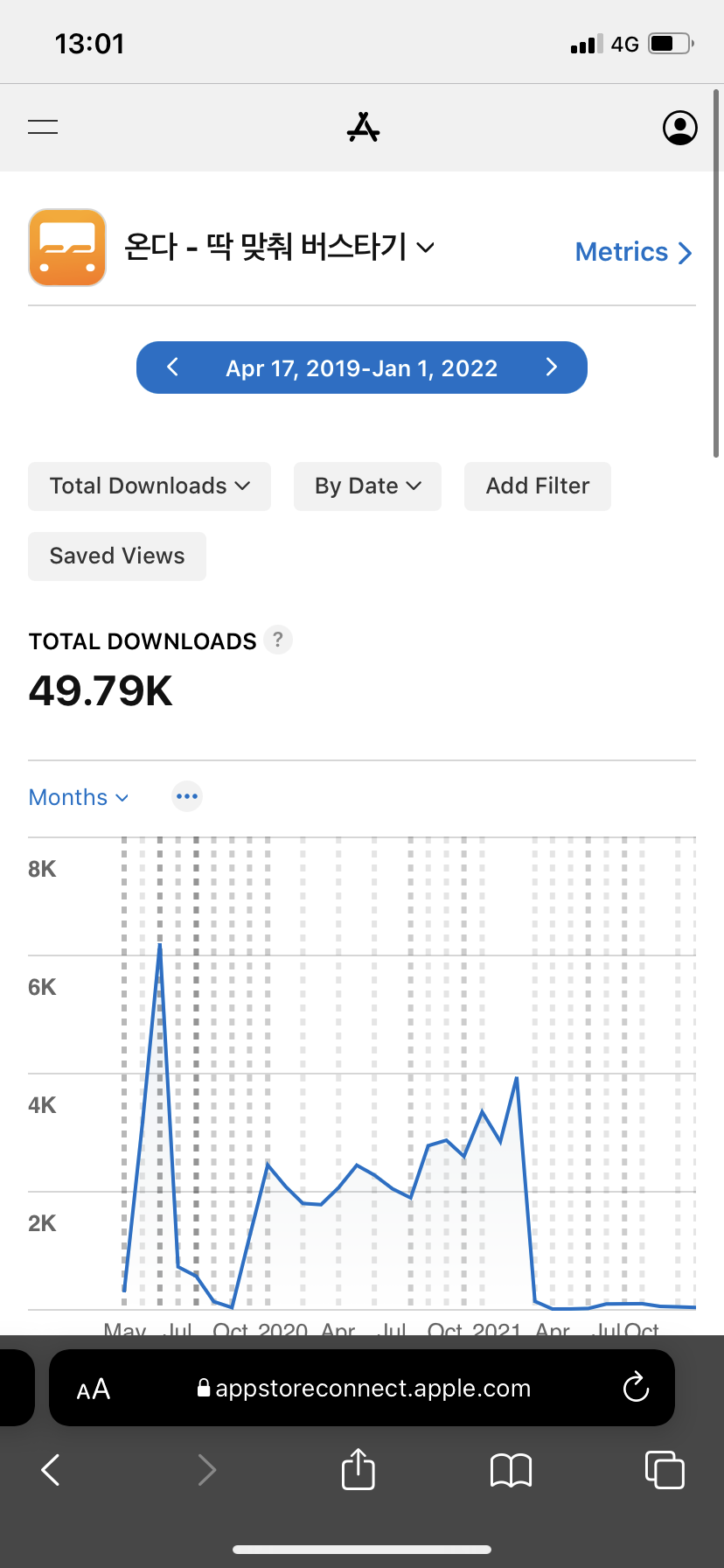
Task: Tap the Safari share icon
Action: point(358,1469)
